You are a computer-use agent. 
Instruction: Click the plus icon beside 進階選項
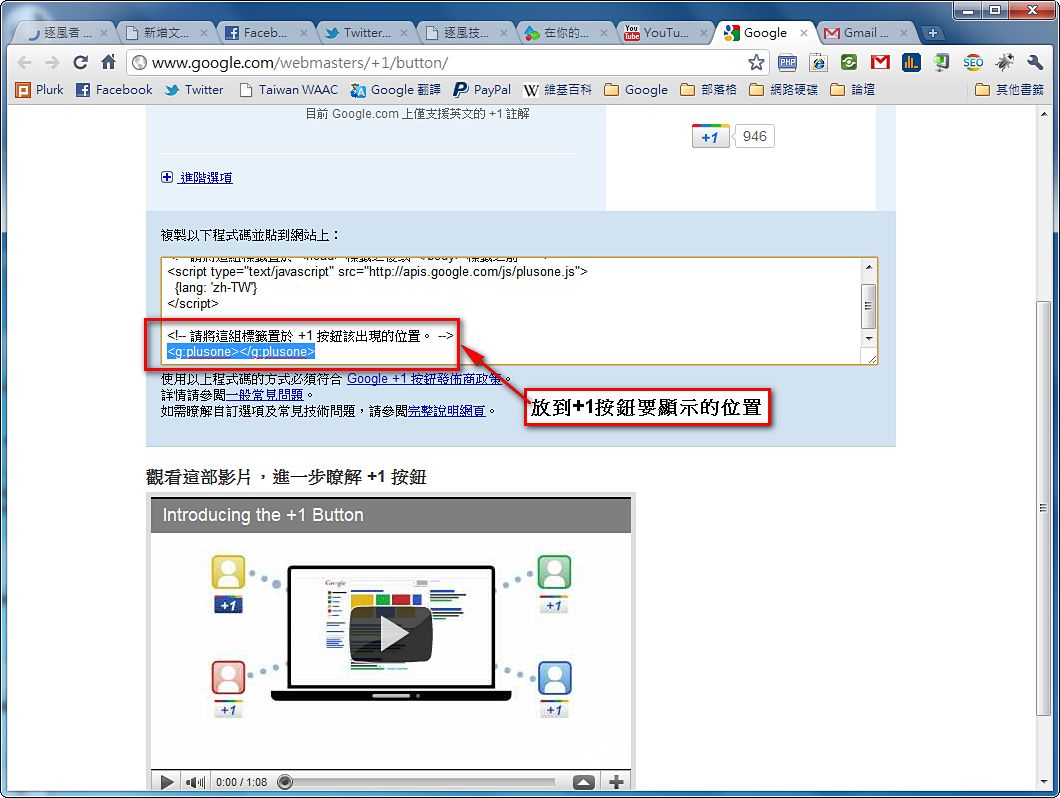click(167, 177)
